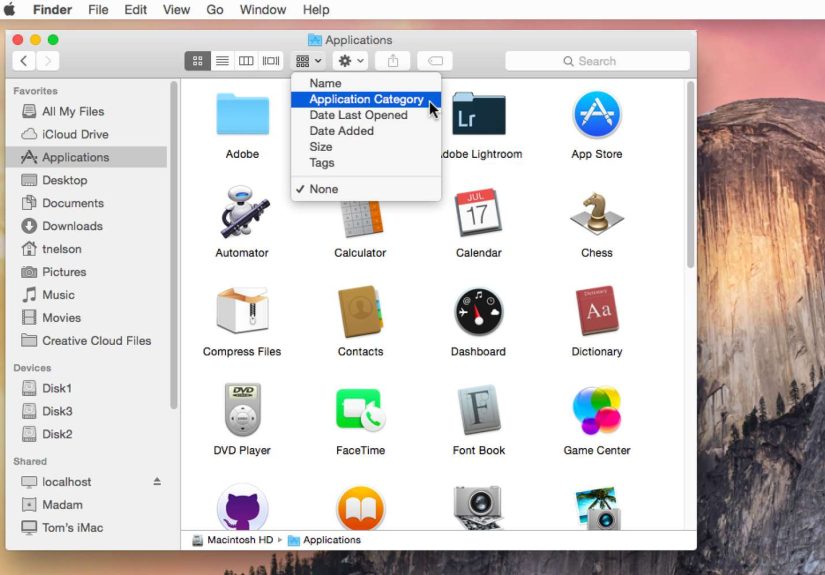Eject localhost with the eject icon
825x575 pixels.
coord(157,481)
